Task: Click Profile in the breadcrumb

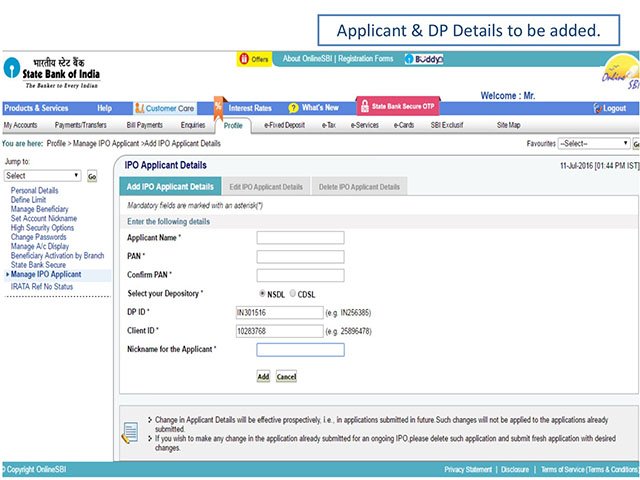Action: pos(56,144)
